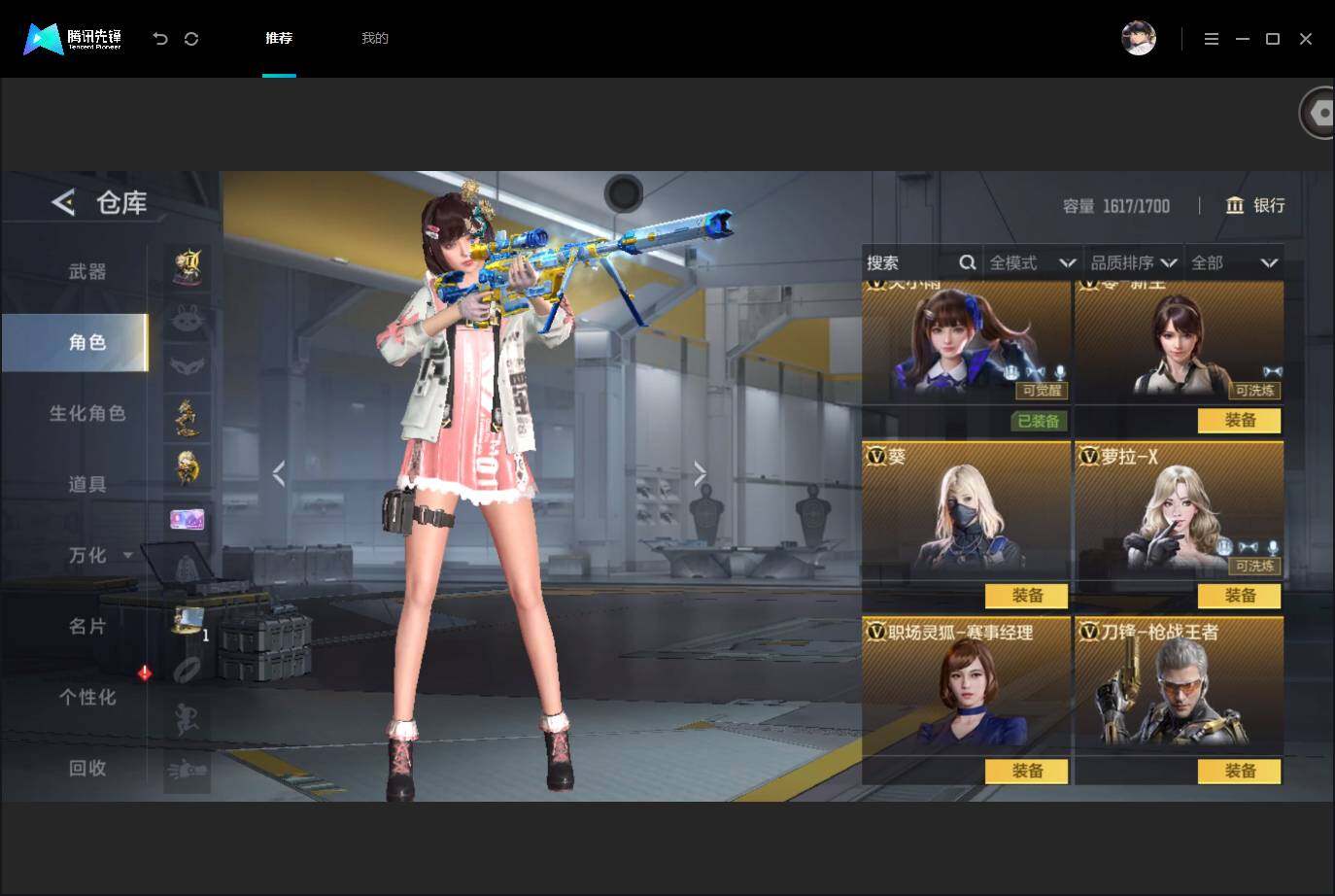Show previous character with left arrow
Image resolution: width=1335 pixels, height=896 pixels.
pyautogui.click(x=279, y=473)
